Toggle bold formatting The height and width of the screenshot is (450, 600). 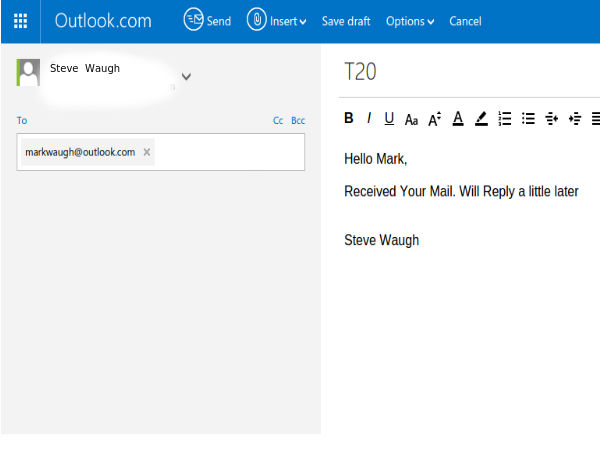pos(349,119)
